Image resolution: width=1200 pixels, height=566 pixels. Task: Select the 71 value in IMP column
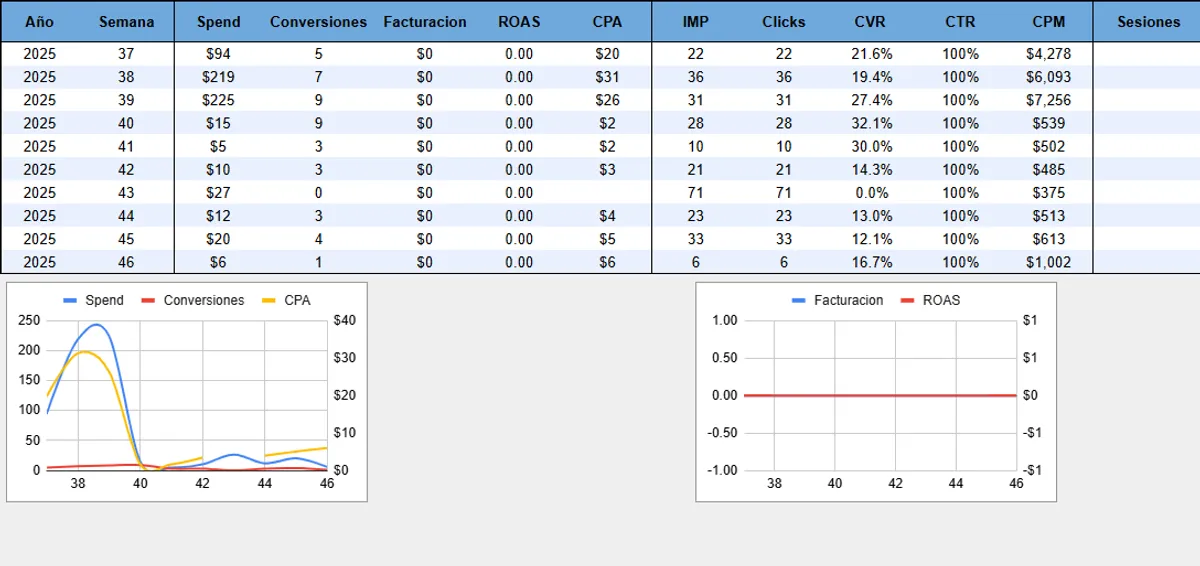coord(696,193)
